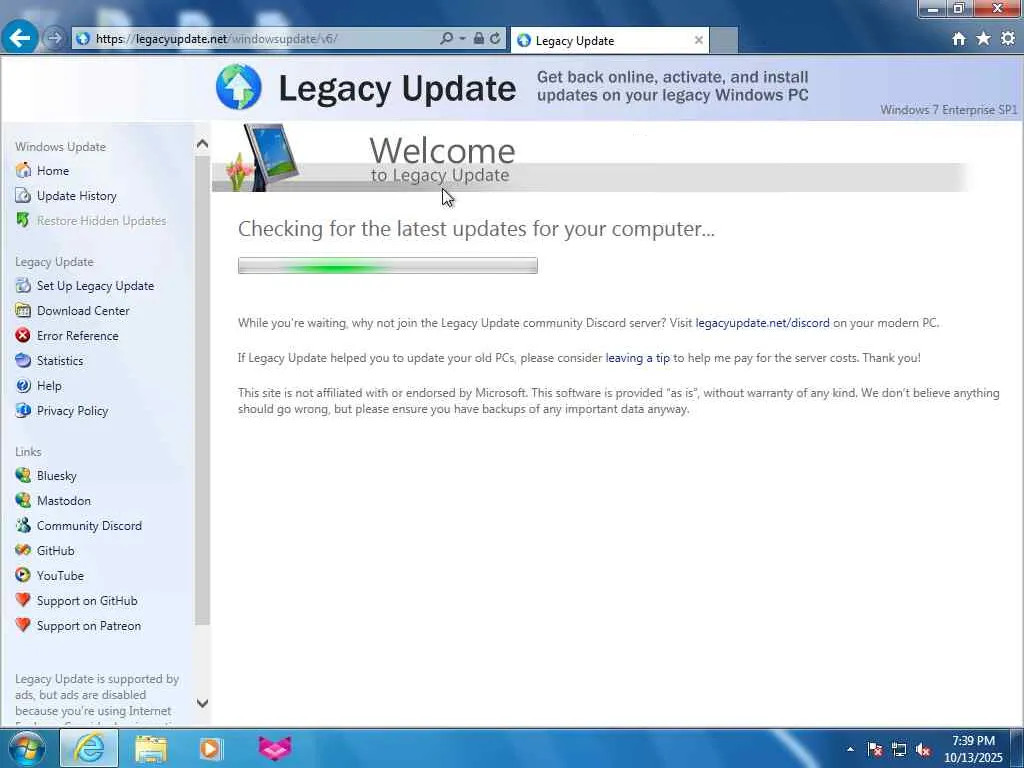
Task: Open Update History link
Action: coord(76,195)
